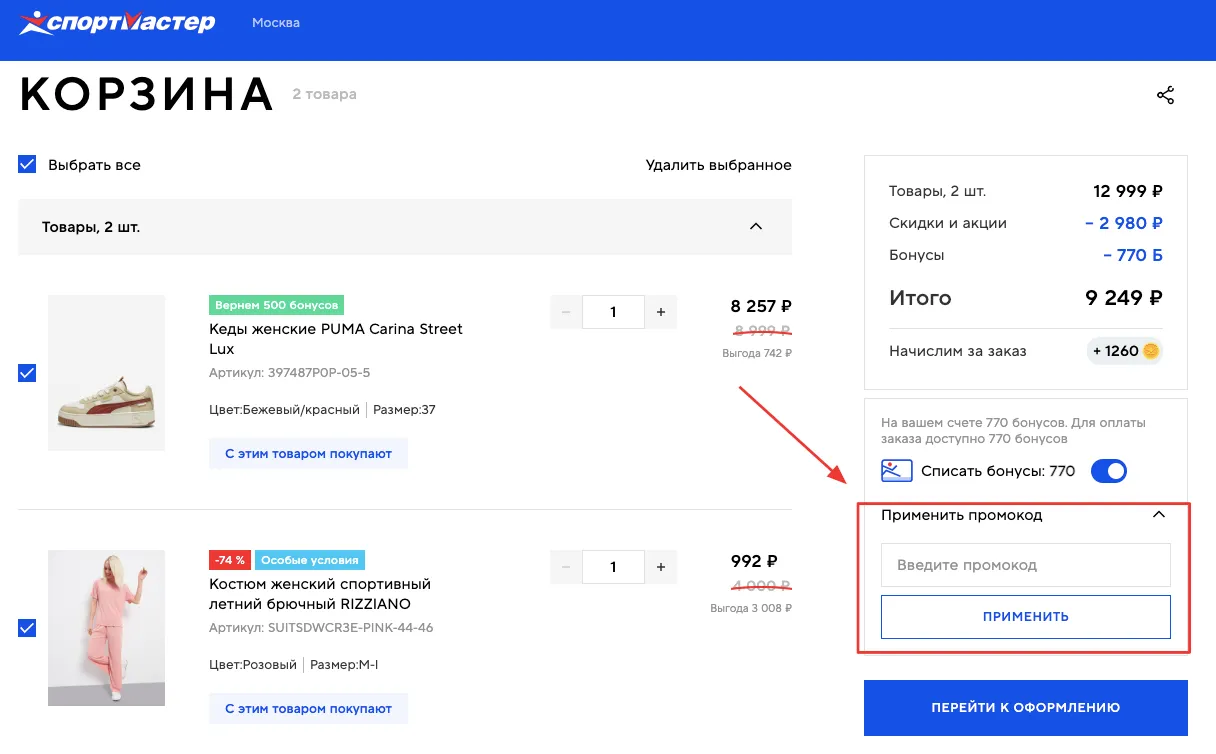Viewport: 1216px width, 754px height.
Task: Click the bonus card icon near Списать бонусы
Action: tap(897, 471)
